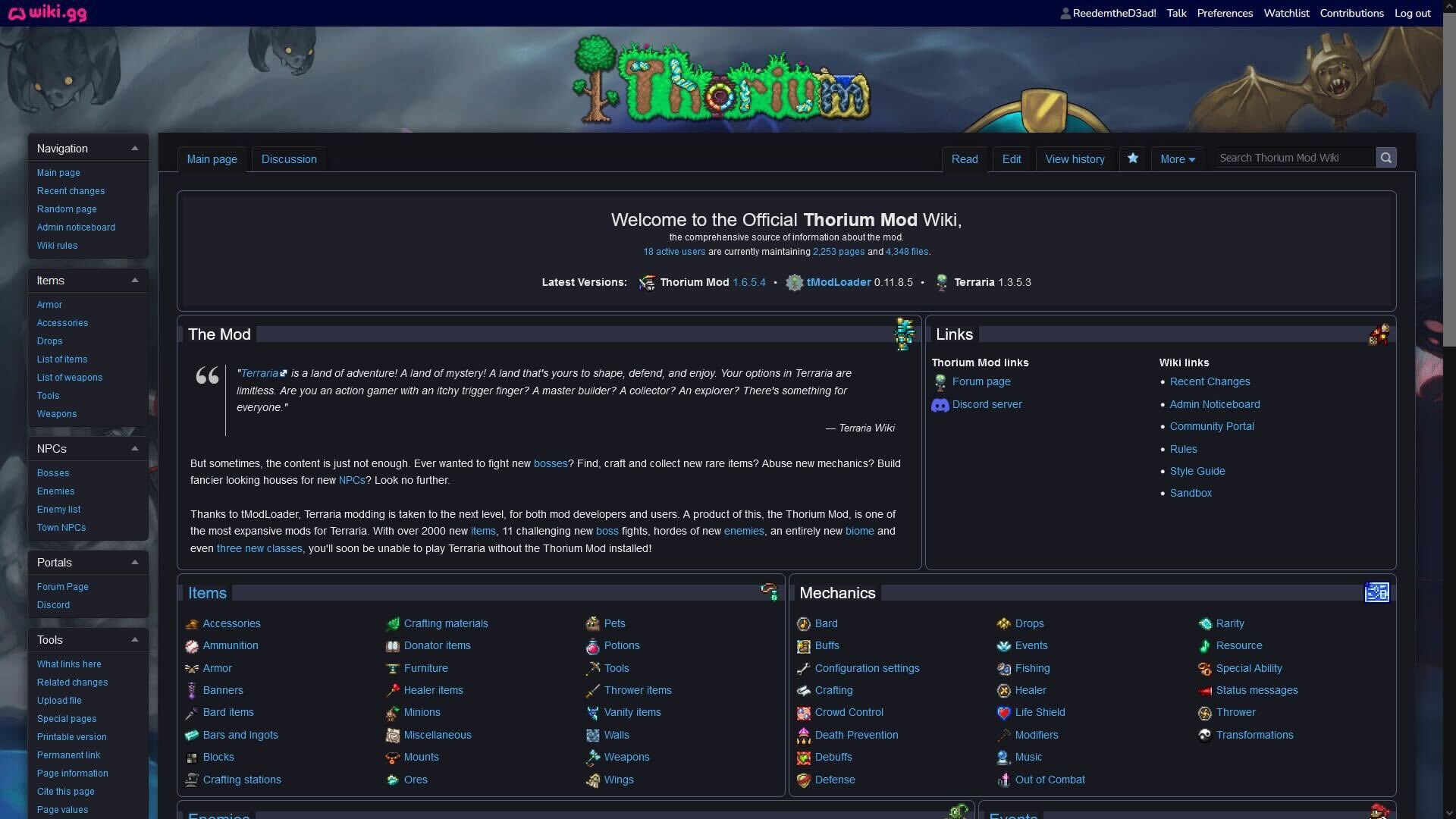Image resolution: width=1456 pixels, height=819 pixels.
Task: Open the Discussion tab
Action: [x=289, y=158]
